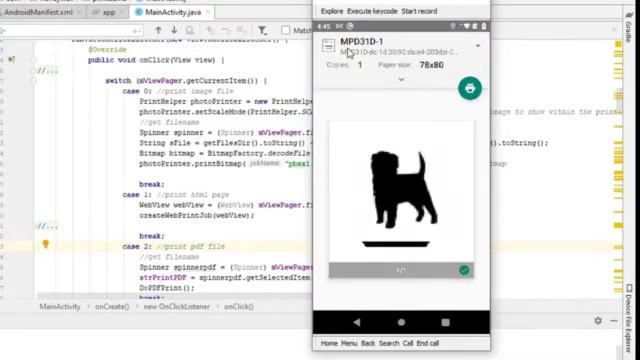640x360 pixels.
Task: Tap the emulator Back triangle navigation button
Action: coord(357,322)
